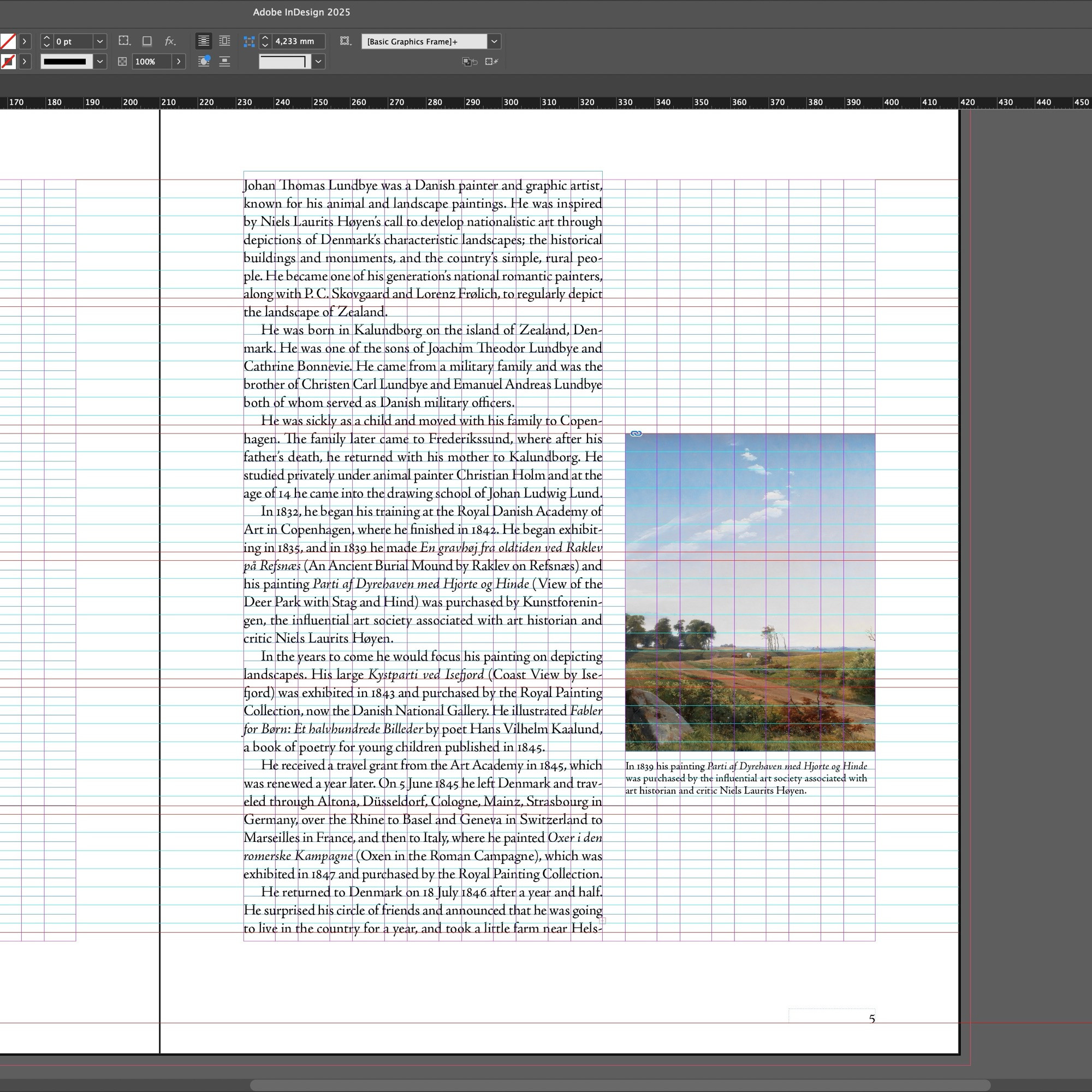Click the paragraph starting Johan Thomas Lundbye
Image resolution: width=1092 pixels, height=1092 pixels.
coord(423,248)
